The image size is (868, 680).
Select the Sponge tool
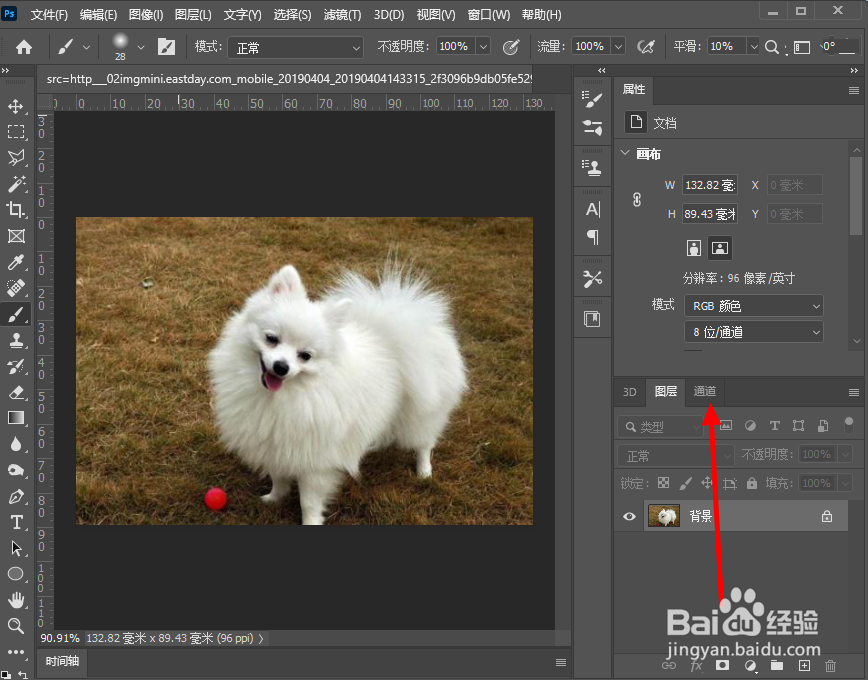point(16,470)
